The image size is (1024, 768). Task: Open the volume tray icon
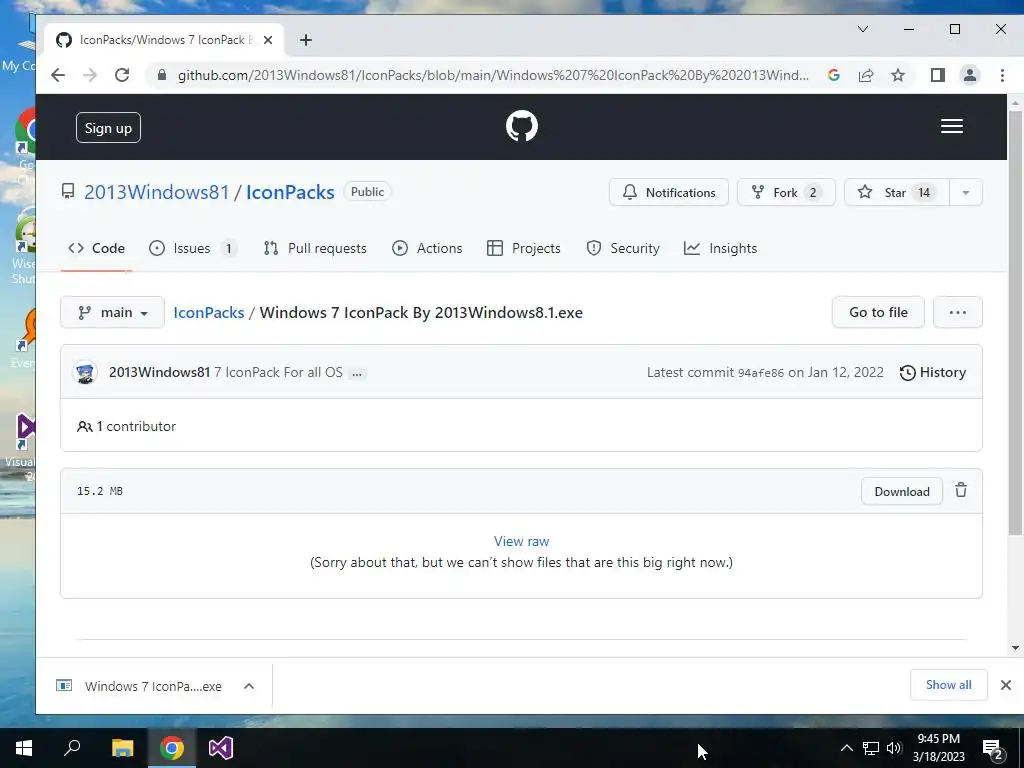tap(894, 748)
